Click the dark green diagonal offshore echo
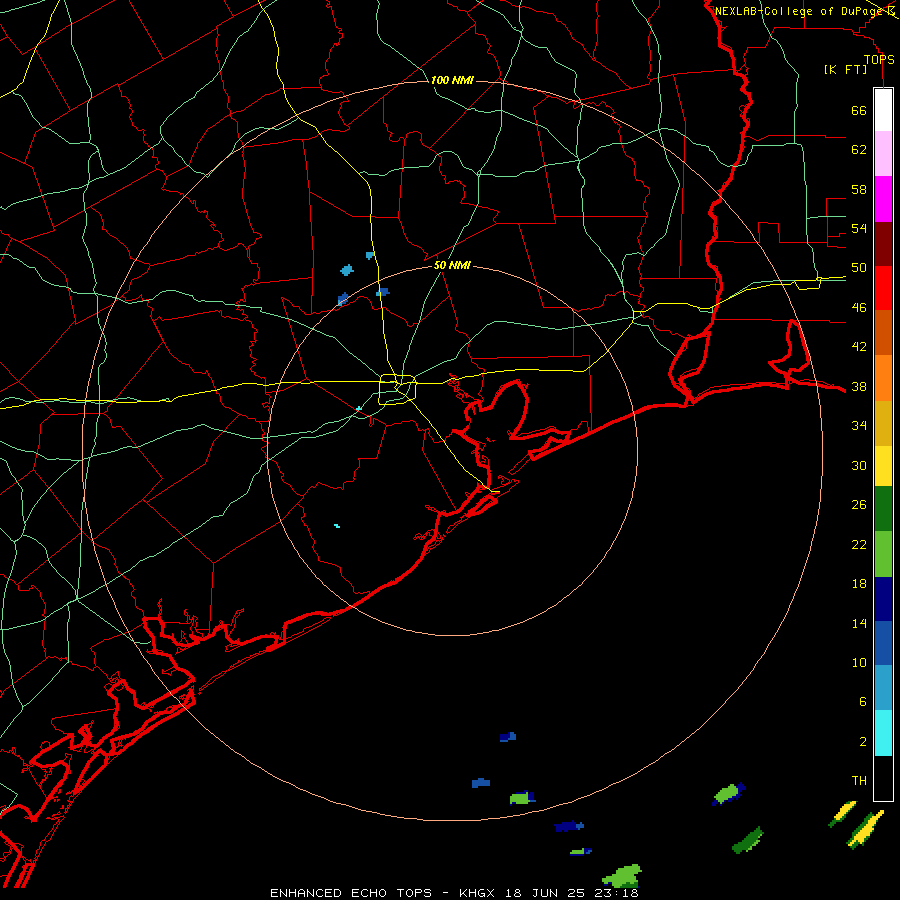Screen dimensions: 900x900 tap(748, 840)
